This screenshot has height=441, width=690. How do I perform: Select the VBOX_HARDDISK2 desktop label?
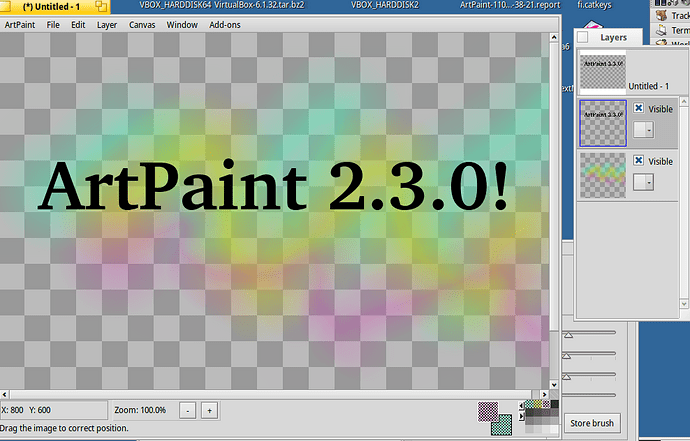coord(385,5)
